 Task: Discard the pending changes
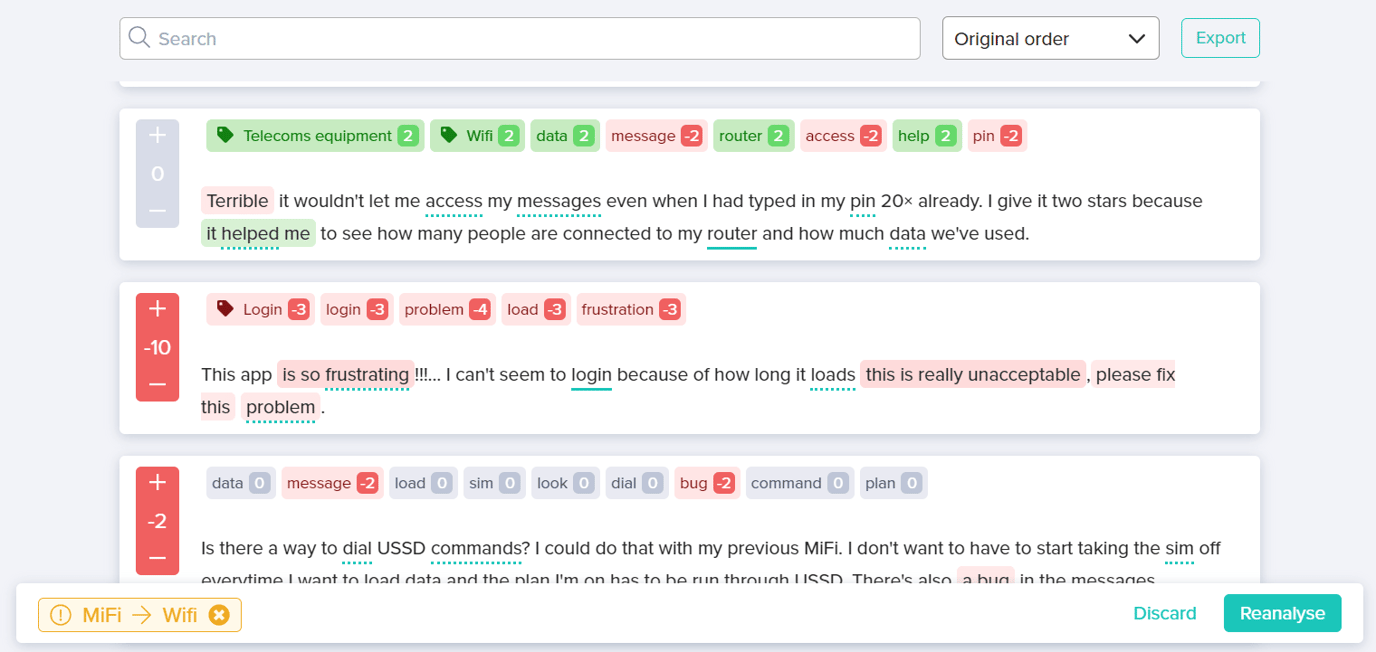(x=1164, y=614)
